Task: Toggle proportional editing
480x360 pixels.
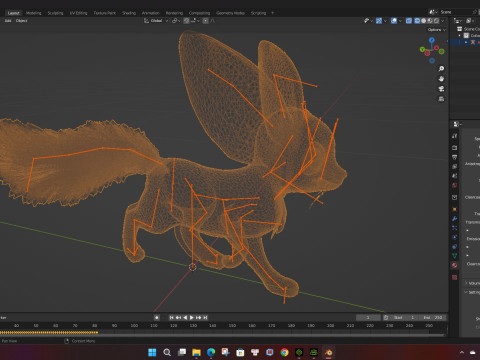Action: click(x=205, y=21)
